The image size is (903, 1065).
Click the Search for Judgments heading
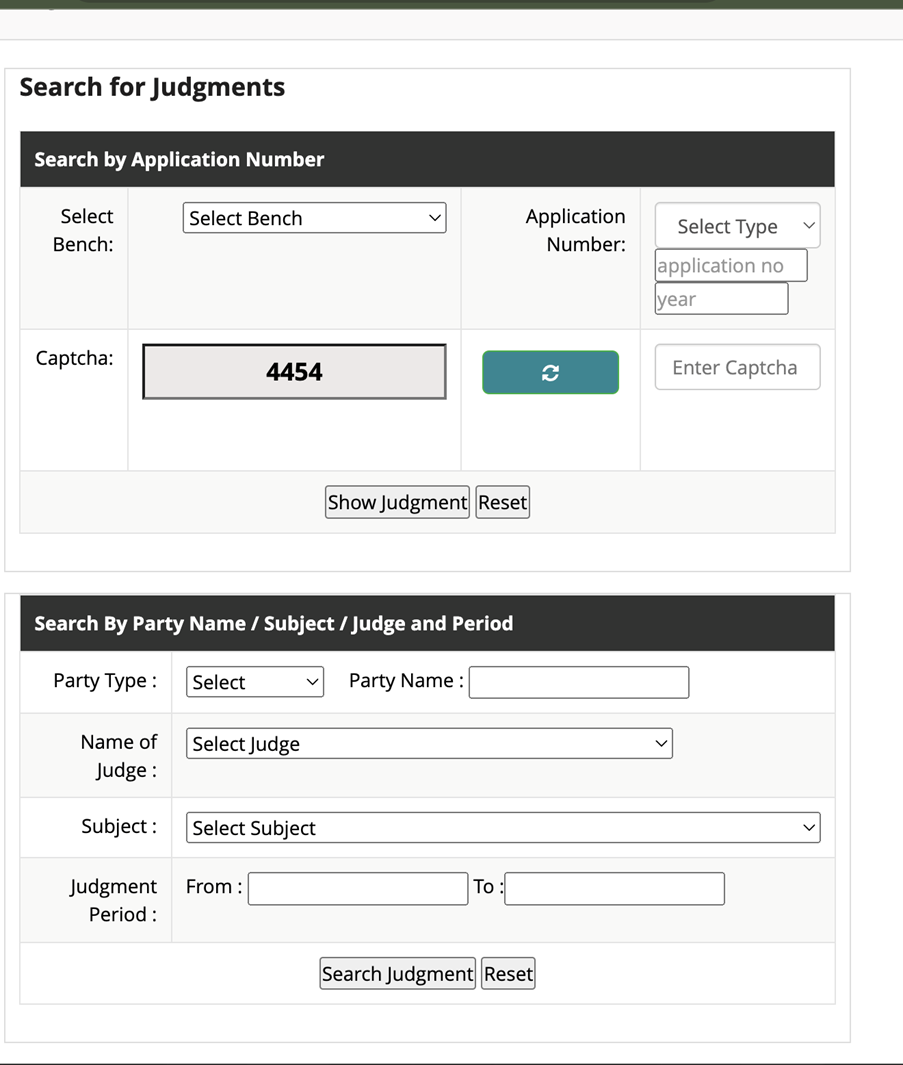[x=152, y=88]
